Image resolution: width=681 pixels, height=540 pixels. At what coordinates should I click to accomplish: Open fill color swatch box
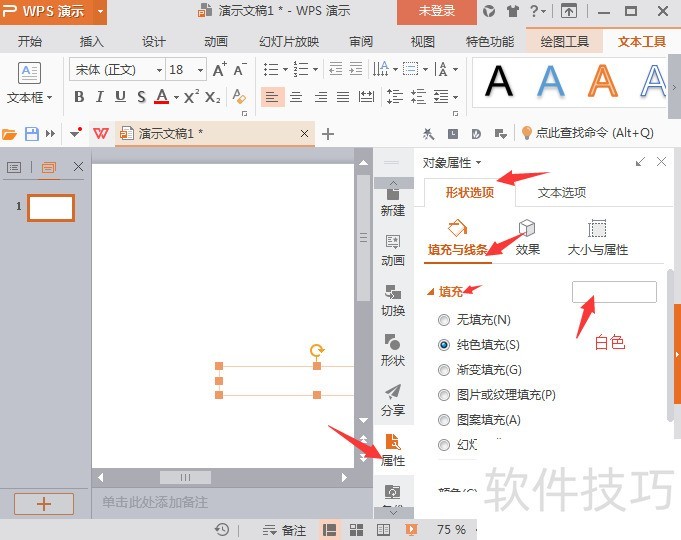614,292
